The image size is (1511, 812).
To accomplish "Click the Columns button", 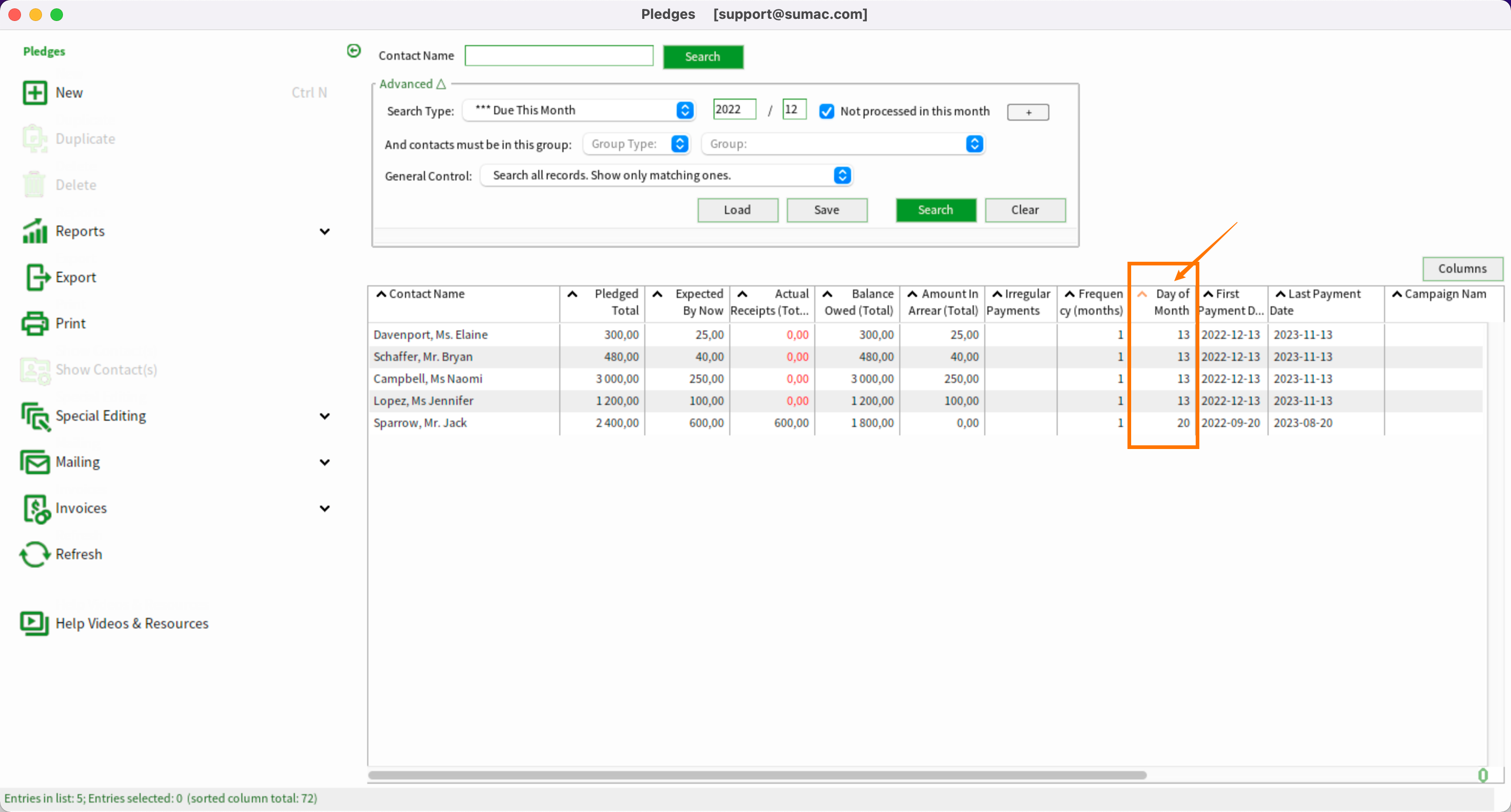I will coord(1463,269).
